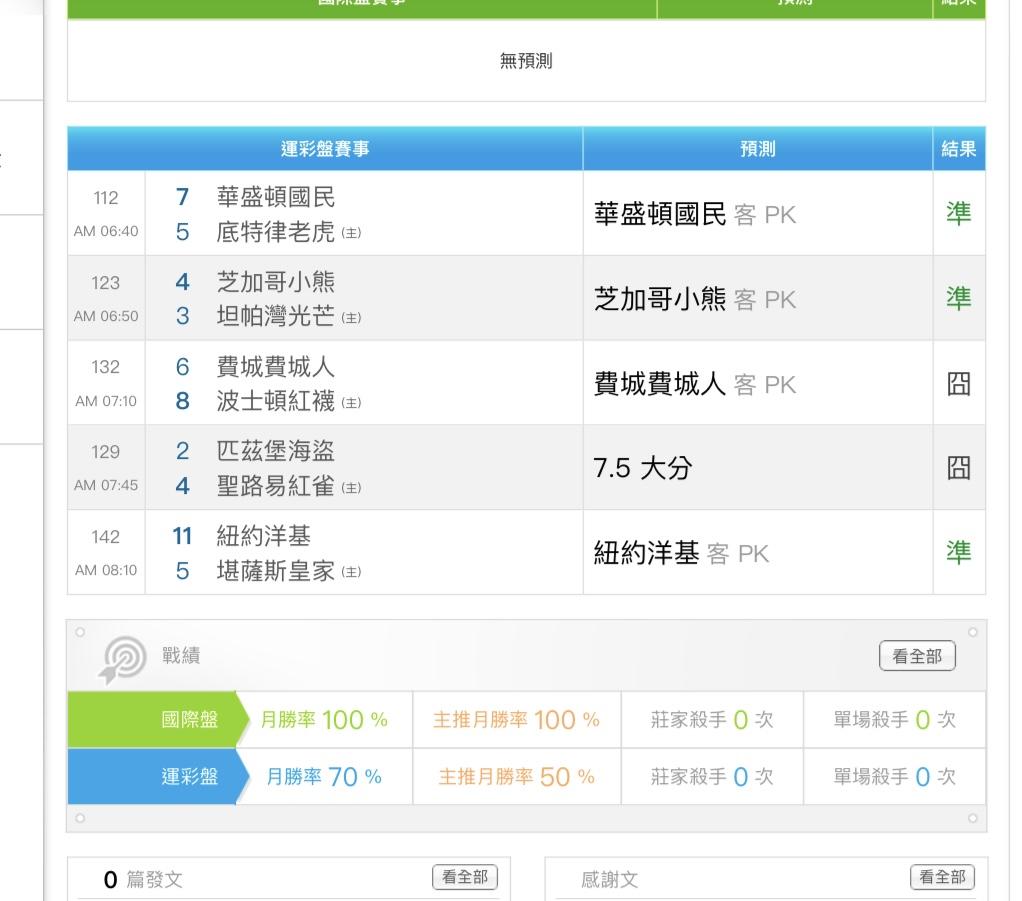Click the 運彩盤賽事 column header
The height and width of the screenshot is (901, 1022).
[x=325, y=149]
